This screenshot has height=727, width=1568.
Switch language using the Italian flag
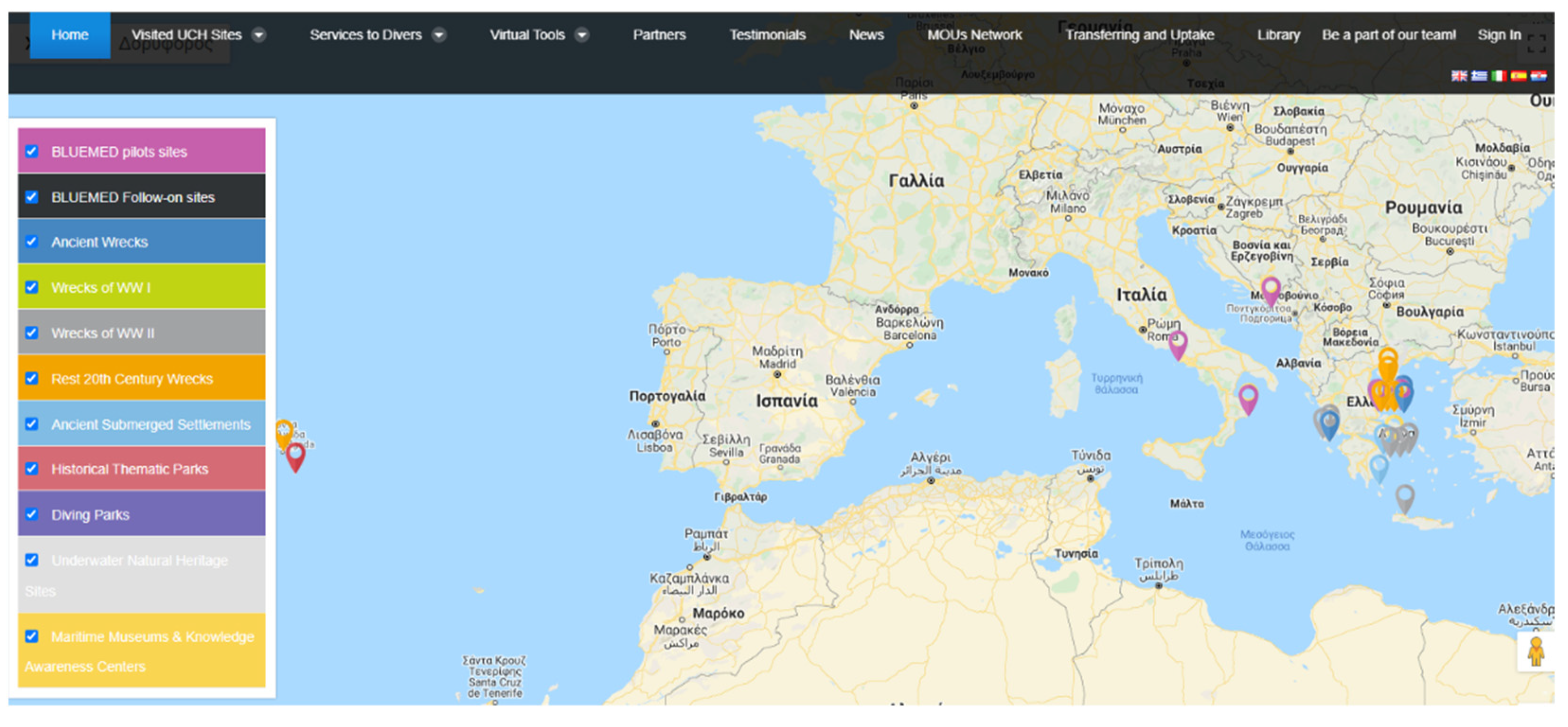pyautogui.click(x=1499, y=76)
